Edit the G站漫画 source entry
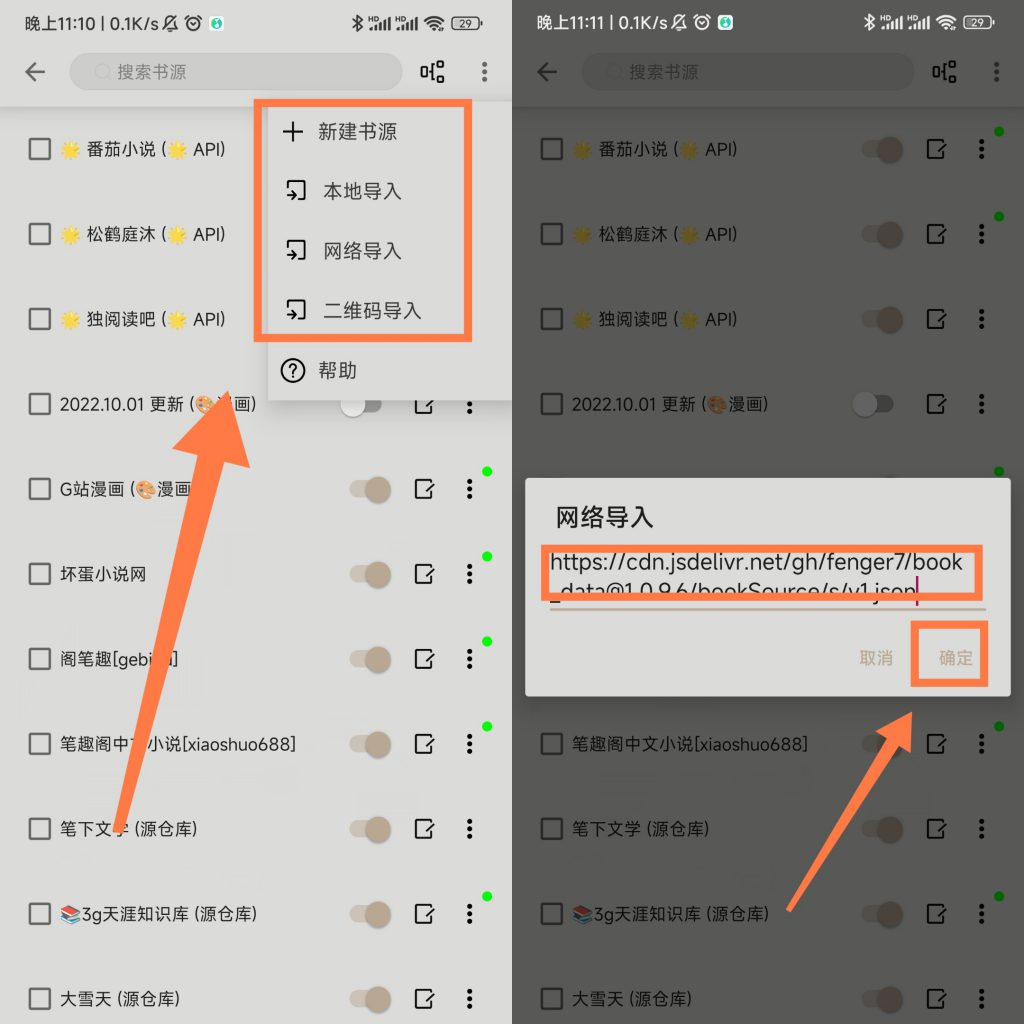The image size is (1024, 1024). click(x=424, y=489)
